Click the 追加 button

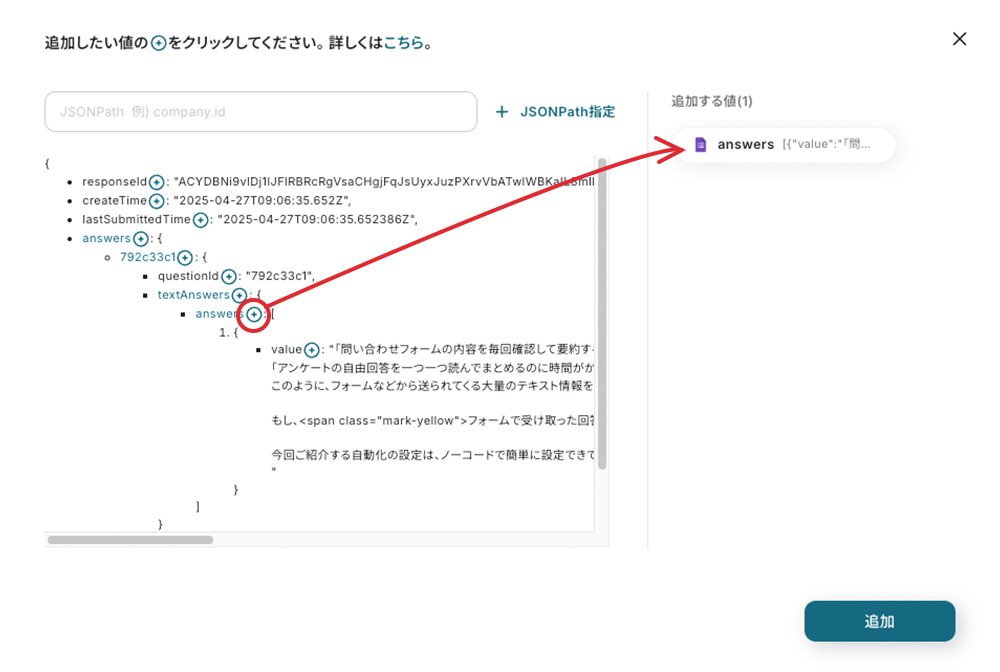[x=879, y=621]
